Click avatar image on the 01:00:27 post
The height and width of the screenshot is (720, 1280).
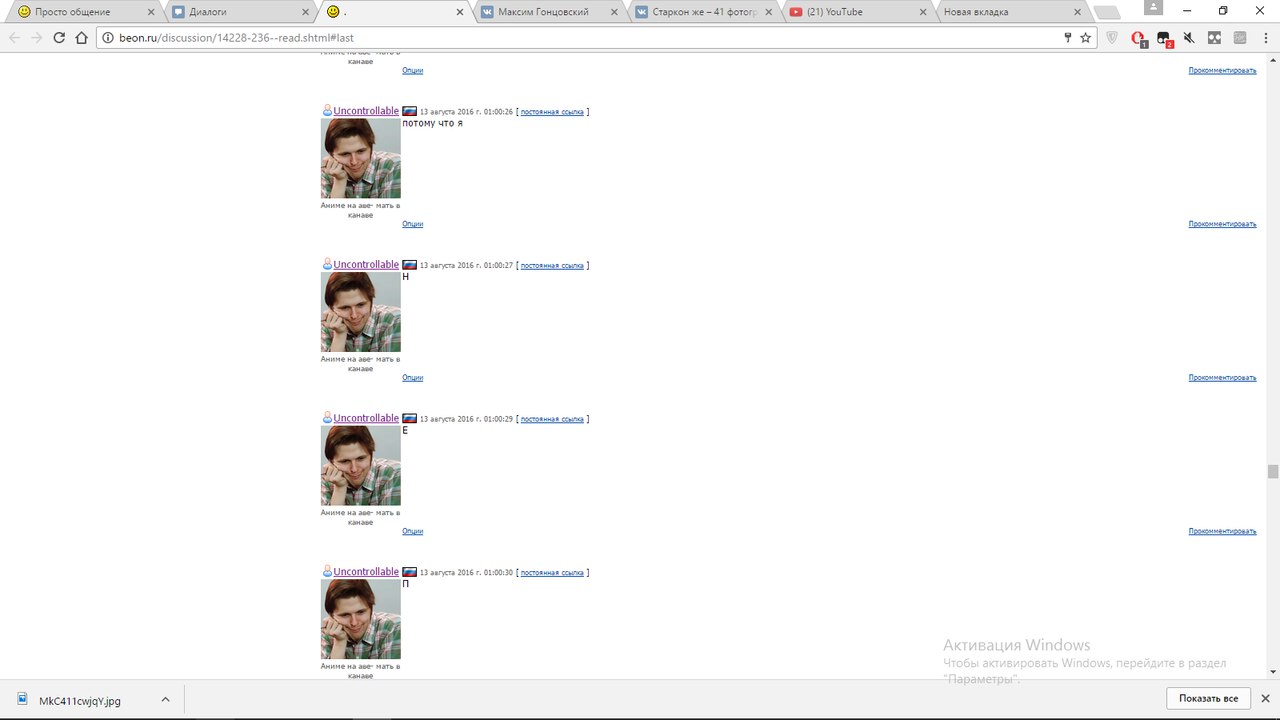361,312
